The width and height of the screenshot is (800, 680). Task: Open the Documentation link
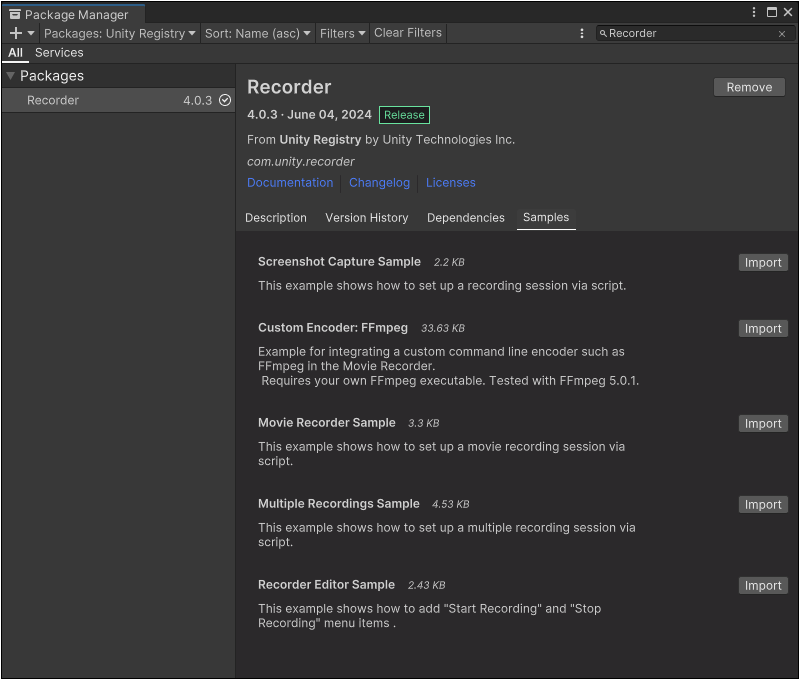tap(290, 183)
